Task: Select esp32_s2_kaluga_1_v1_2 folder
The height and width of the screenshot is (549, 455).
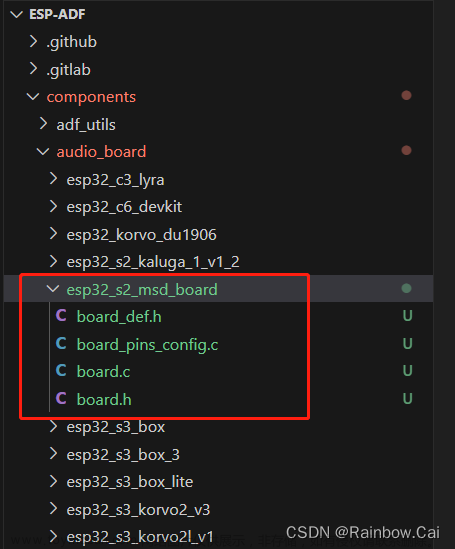Action: tap(153, 262)
